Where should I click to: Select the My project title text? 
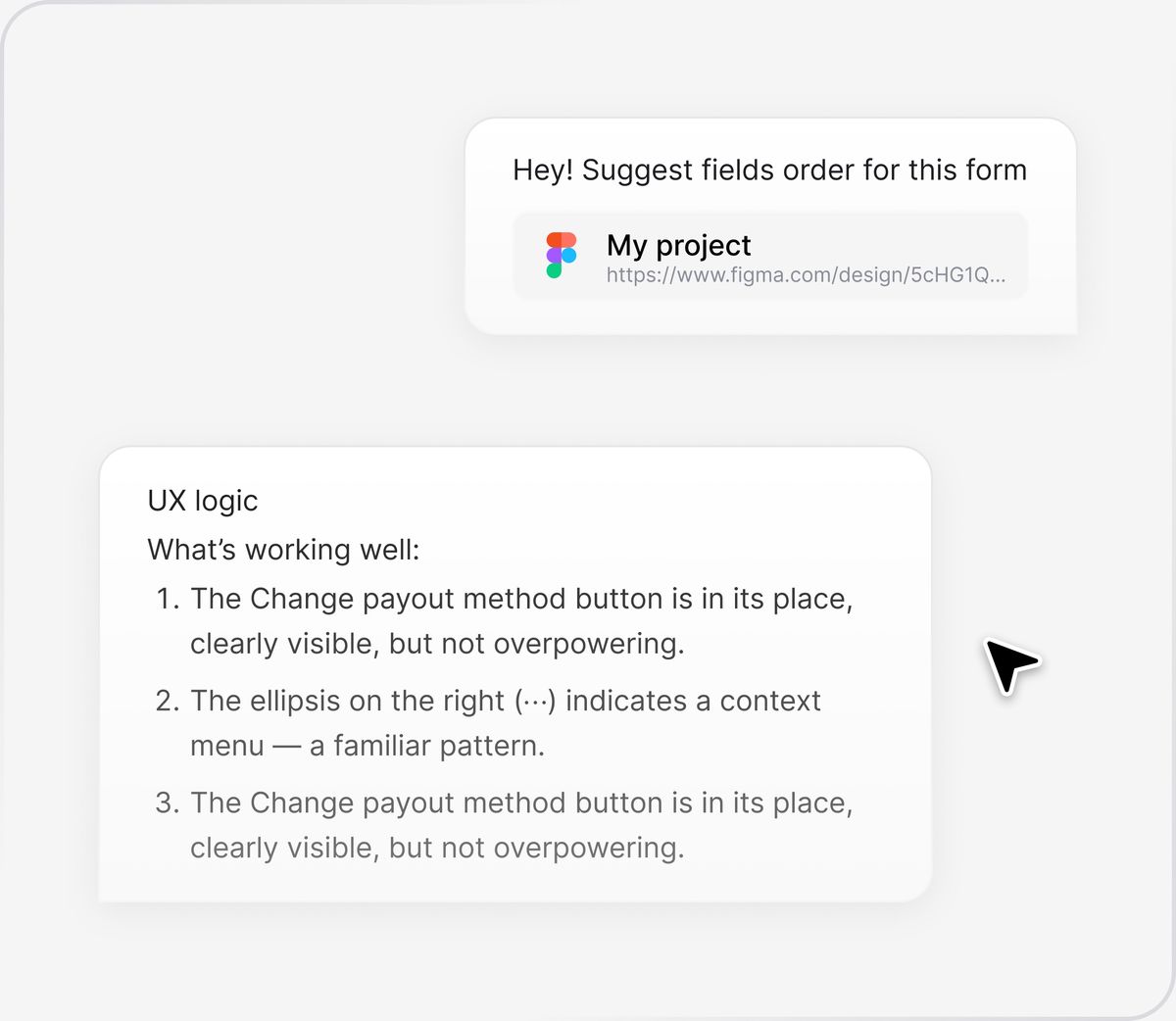coord(678,245)
